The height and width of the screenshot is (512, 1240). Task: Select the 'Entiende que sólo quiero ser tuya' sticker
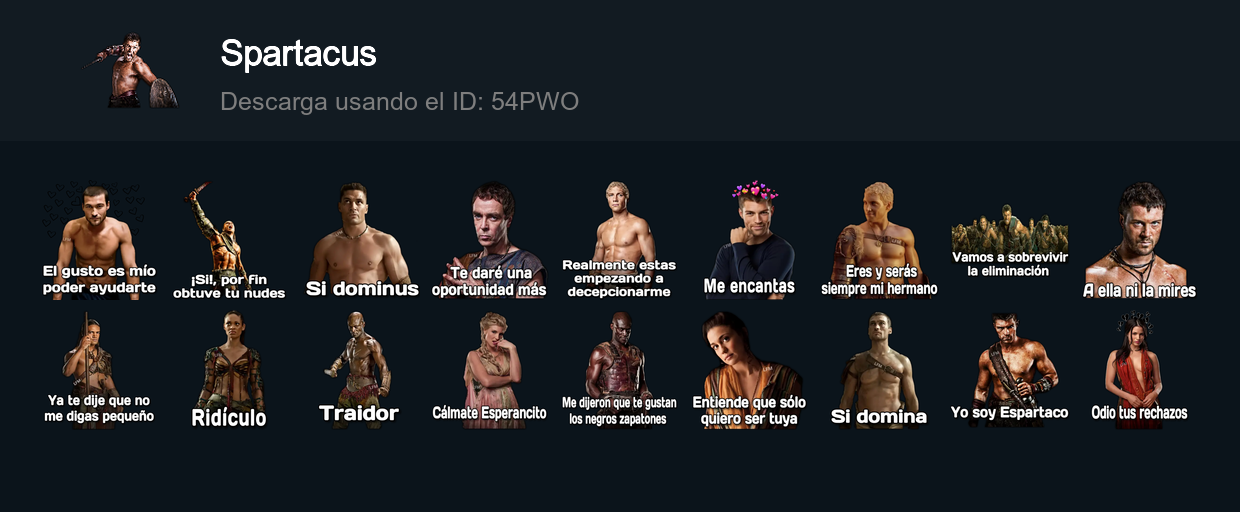(x=749, y=371)
